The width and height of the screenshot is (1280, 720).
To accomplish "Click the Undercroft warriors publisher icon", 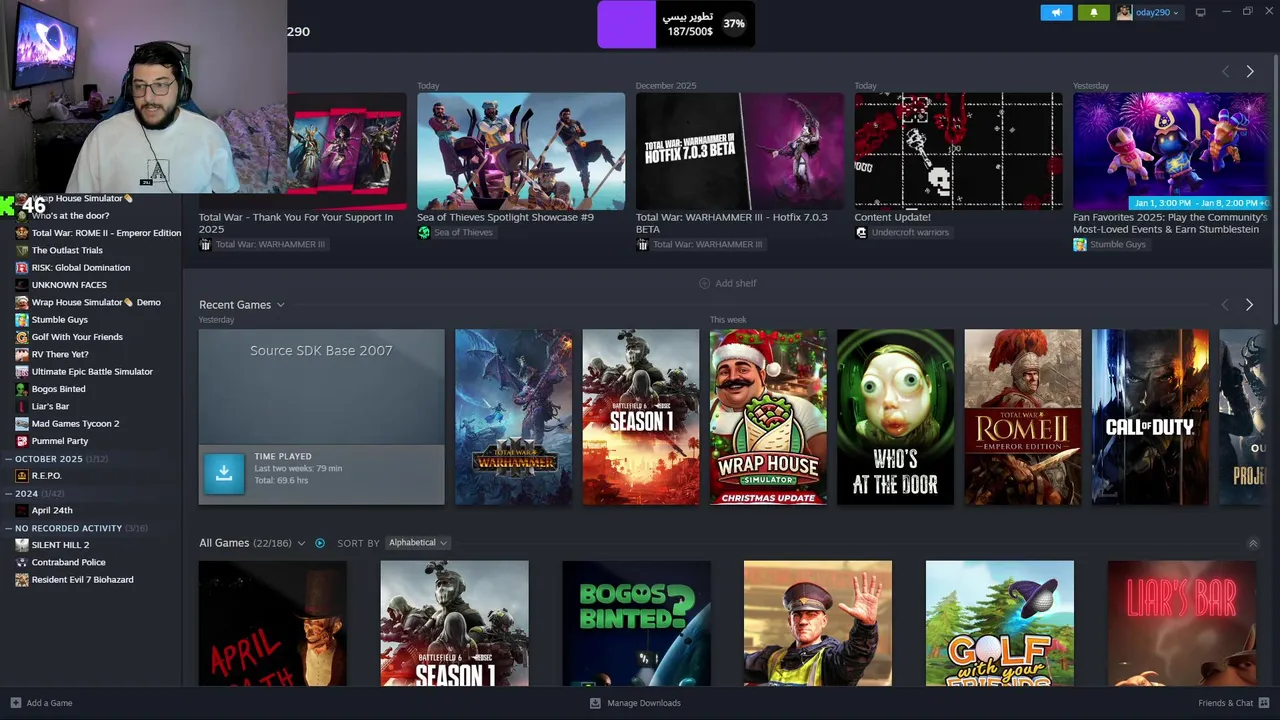I will click(x=861, y=232).
